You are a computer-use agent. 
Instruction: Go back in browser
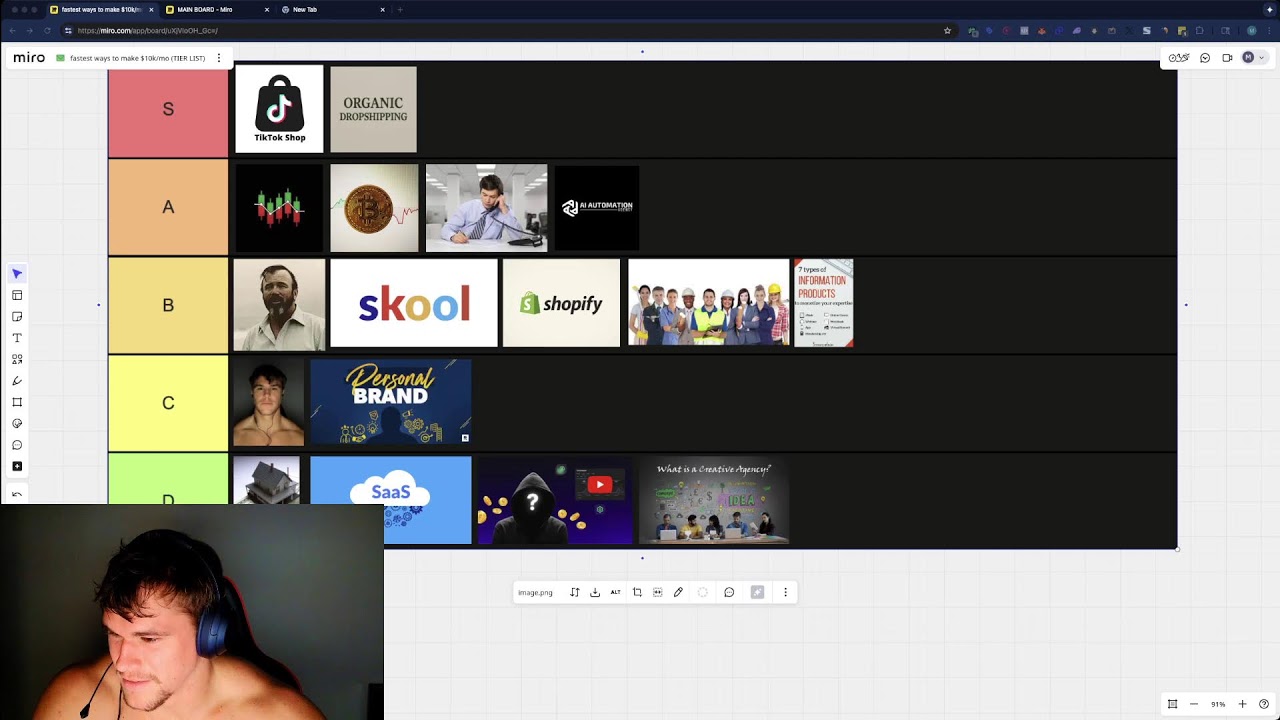[12, 30]
